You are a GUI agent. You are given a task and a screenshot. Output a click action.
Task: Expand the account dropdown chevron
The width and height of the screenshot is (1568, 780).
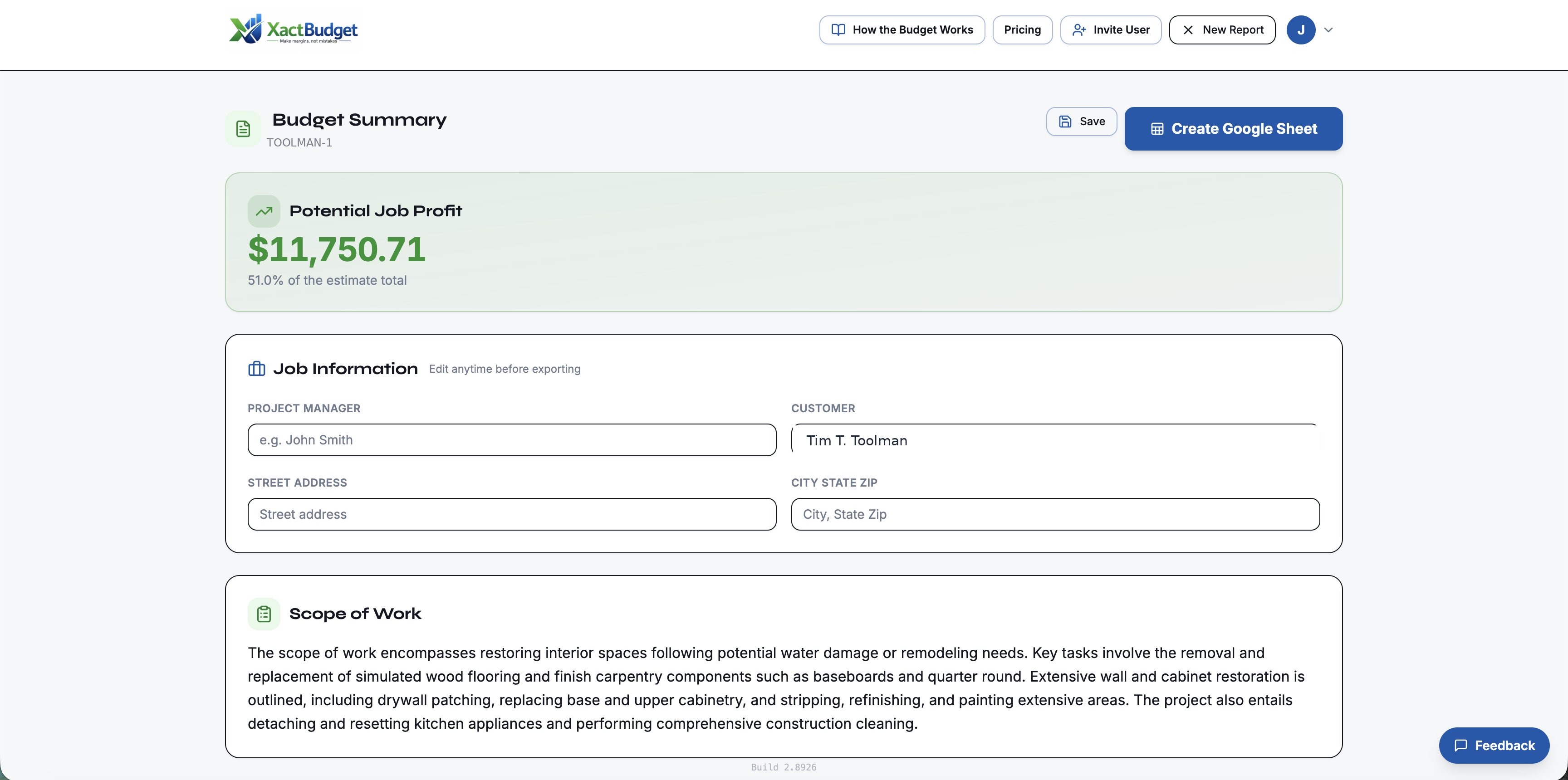(1328, 30)
